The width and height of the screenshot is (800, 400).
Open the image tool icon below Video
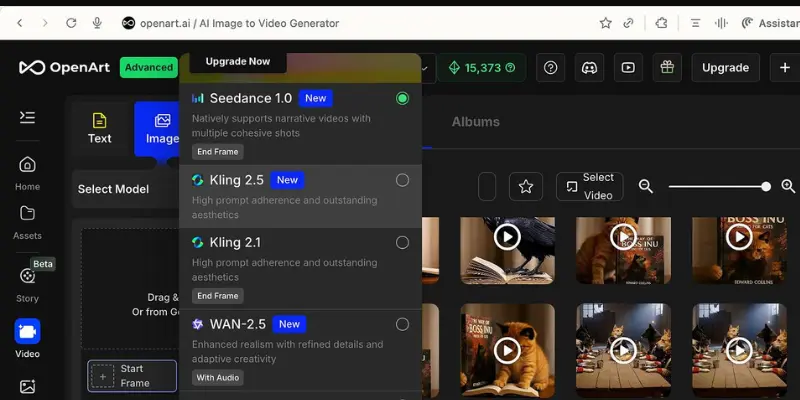(27, 386)
